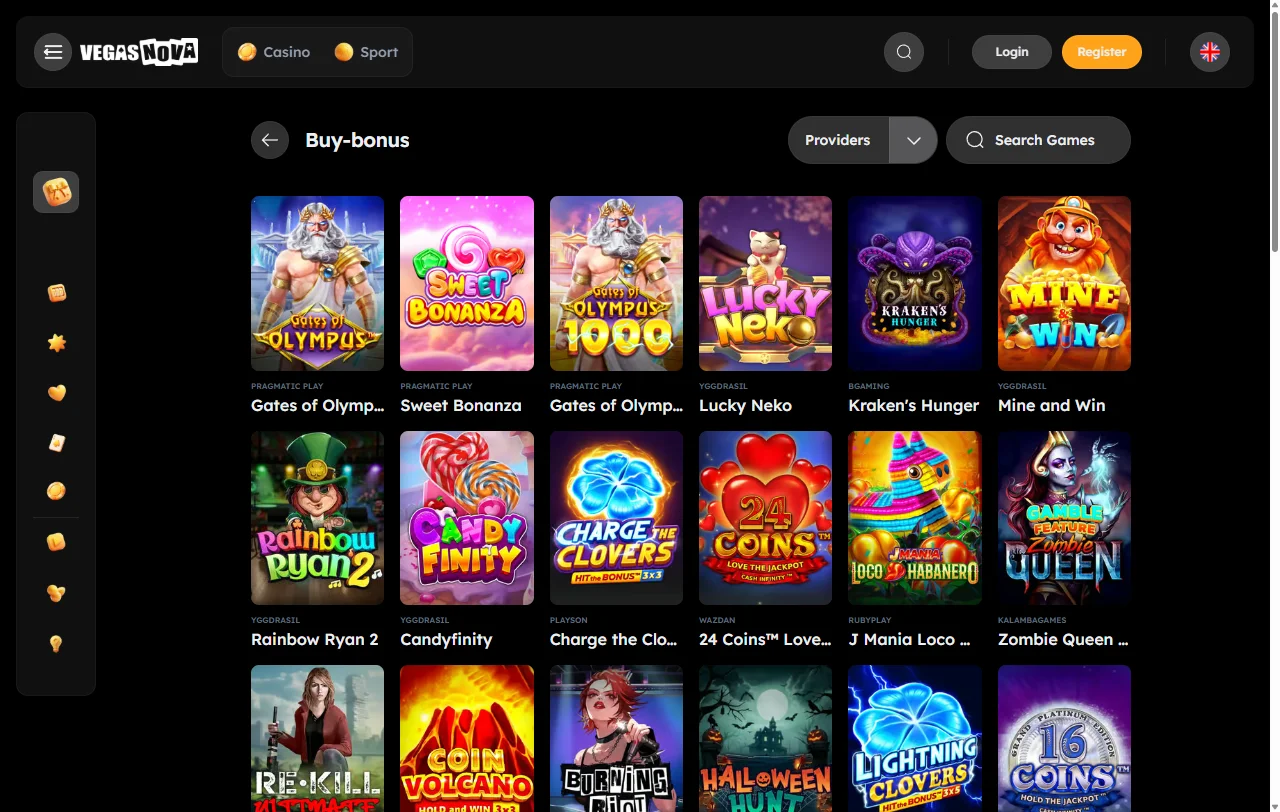Screen dimensions: 1280x812
Task: Open Halloween Hunt game thumbnail
Action: tap(765, 738)
